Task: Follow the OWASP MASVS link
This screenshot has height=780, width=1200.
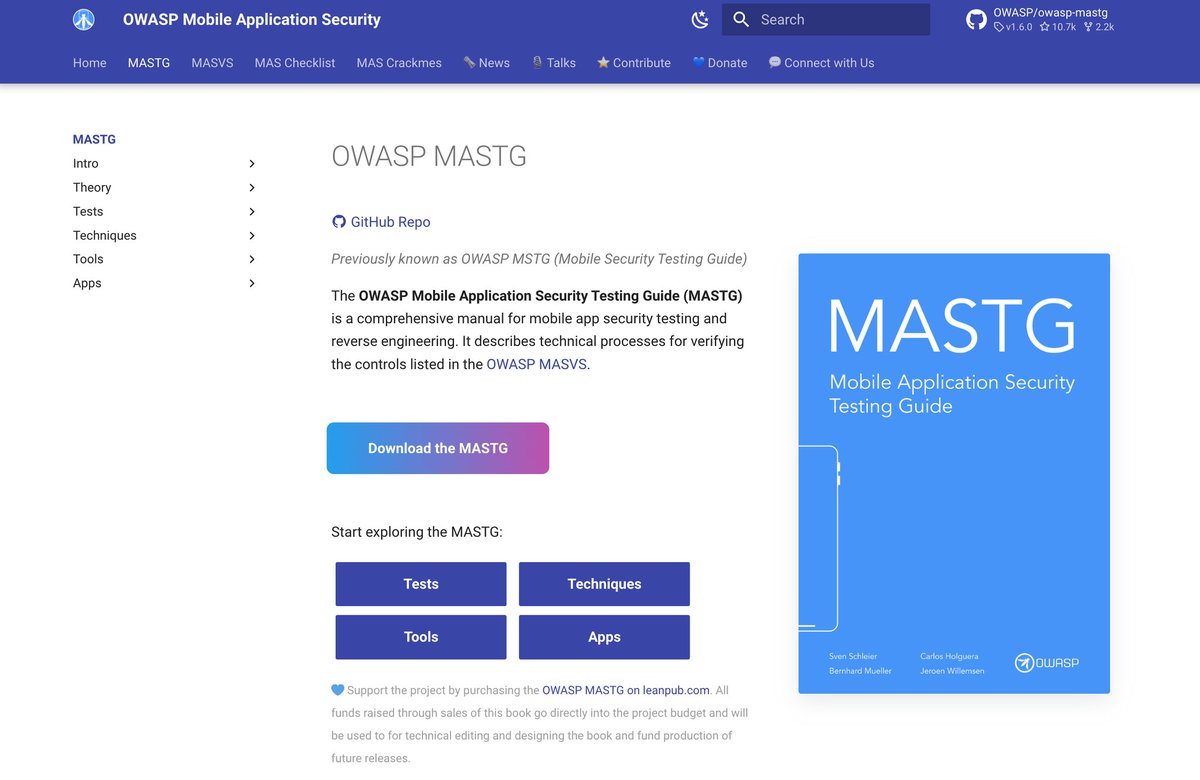Action: tap(536, 365)
